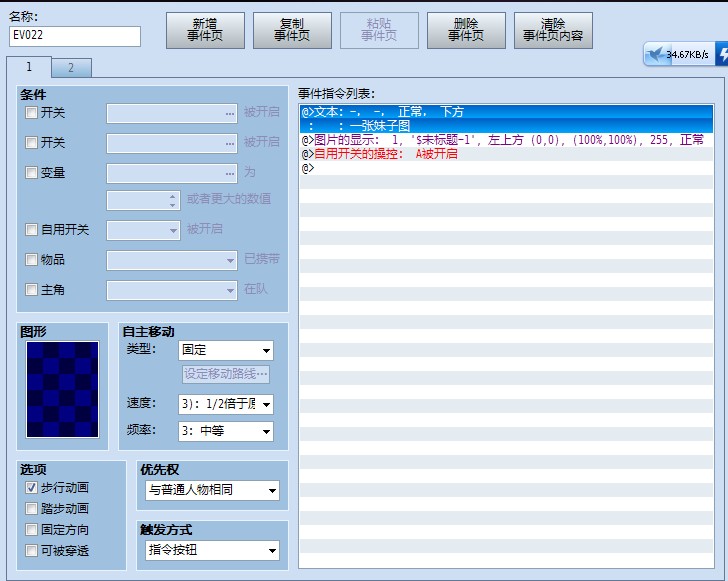Image resolution: width=728 pixels, height=581 pixels.
Task: Enable the 固定方向 option
Action: click(31, 529)
